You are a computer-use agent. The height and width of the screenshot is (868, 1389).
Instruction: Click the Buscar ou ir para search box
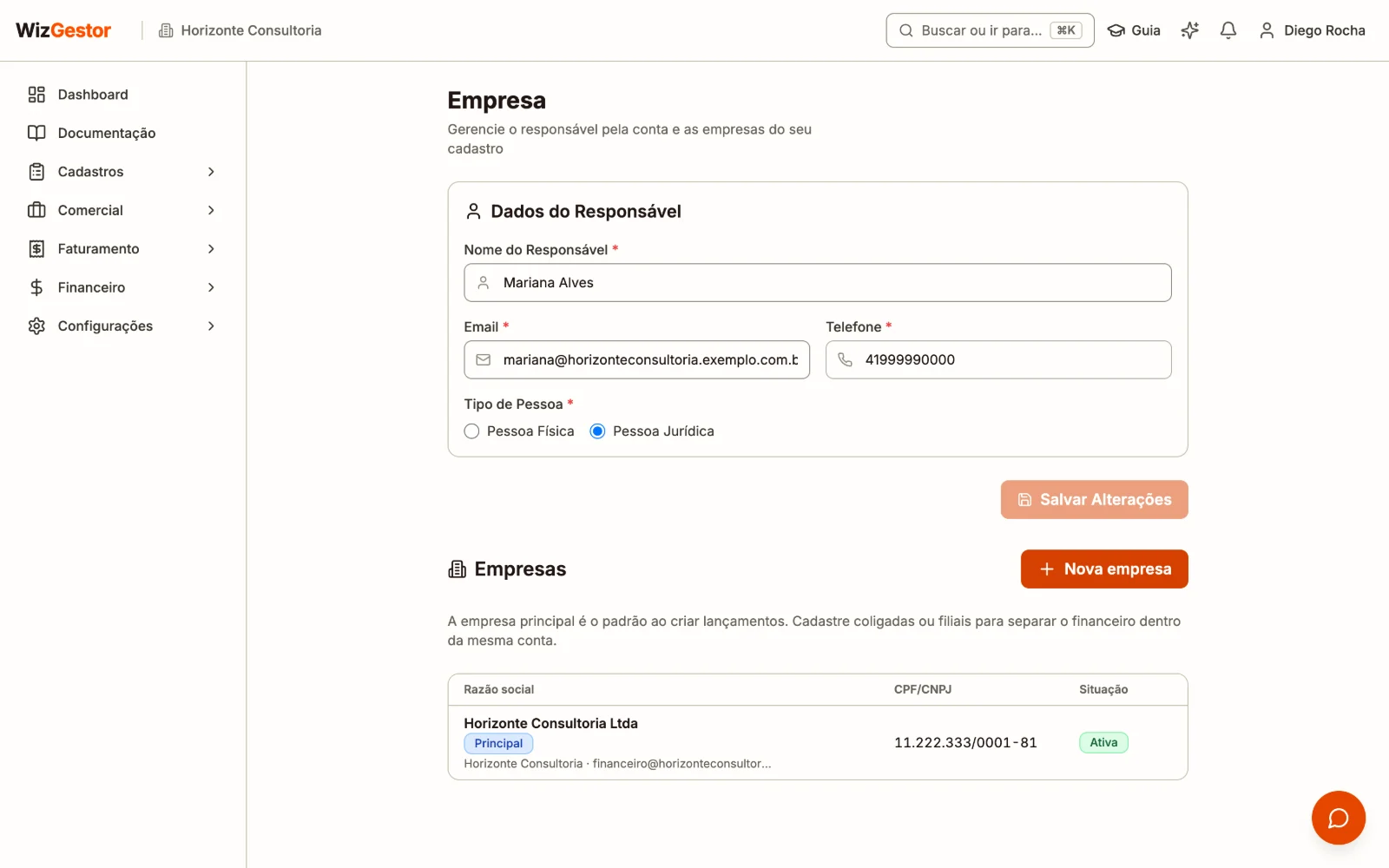[990, 30]
